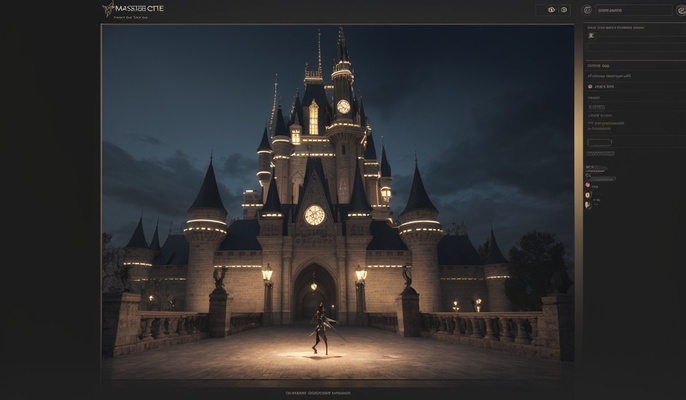Click the caption text beneath the castle image

click(x=318, y=393)
